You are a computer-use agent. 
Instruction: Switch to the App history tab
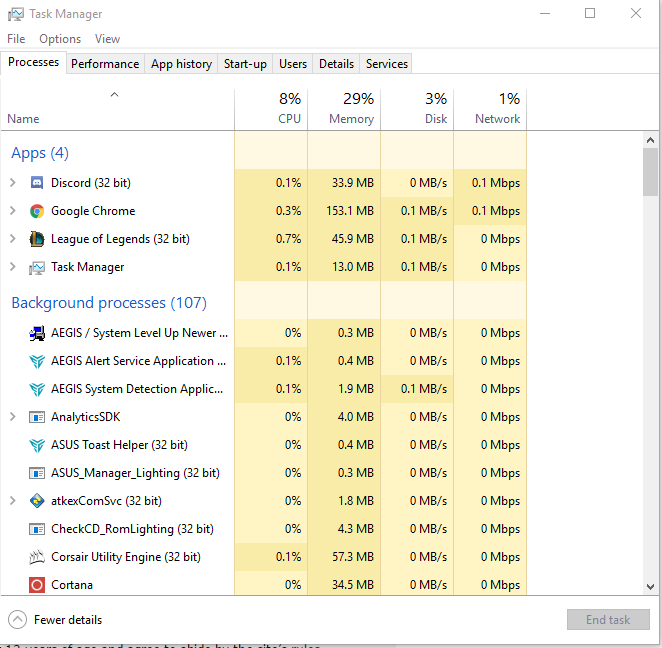pos(181,64)
